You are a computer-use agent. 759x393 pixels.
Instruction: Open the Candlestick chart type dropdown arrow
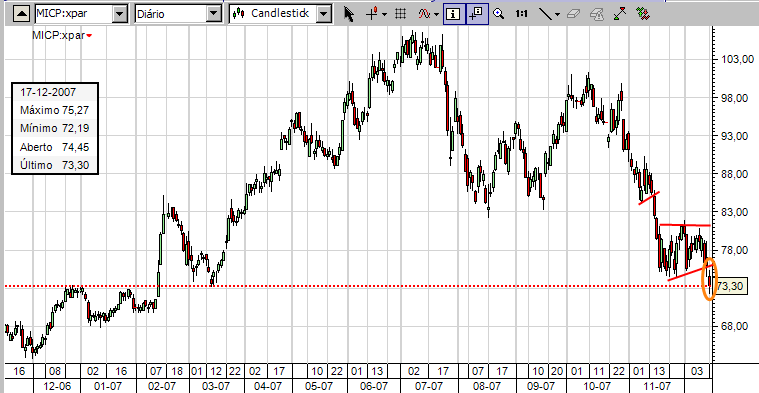(325, 14)
